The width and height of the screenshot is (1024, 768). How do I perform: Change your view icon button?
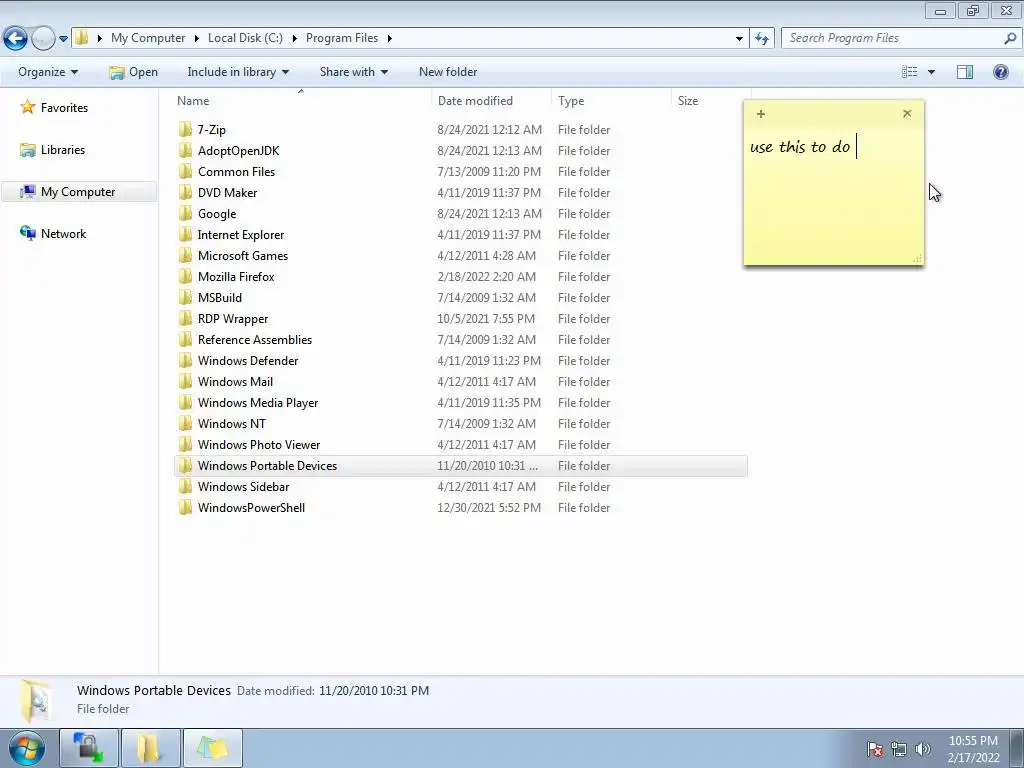909,72
